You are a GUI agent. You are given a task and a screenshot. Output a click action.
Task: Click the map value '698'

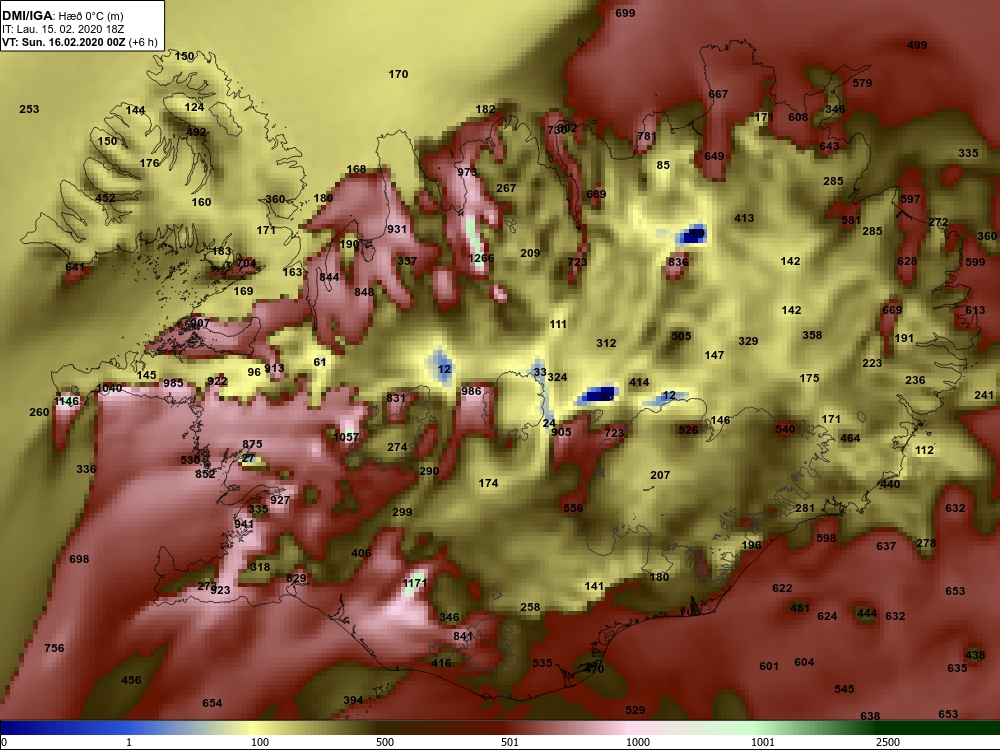click(x=79, y=559)
